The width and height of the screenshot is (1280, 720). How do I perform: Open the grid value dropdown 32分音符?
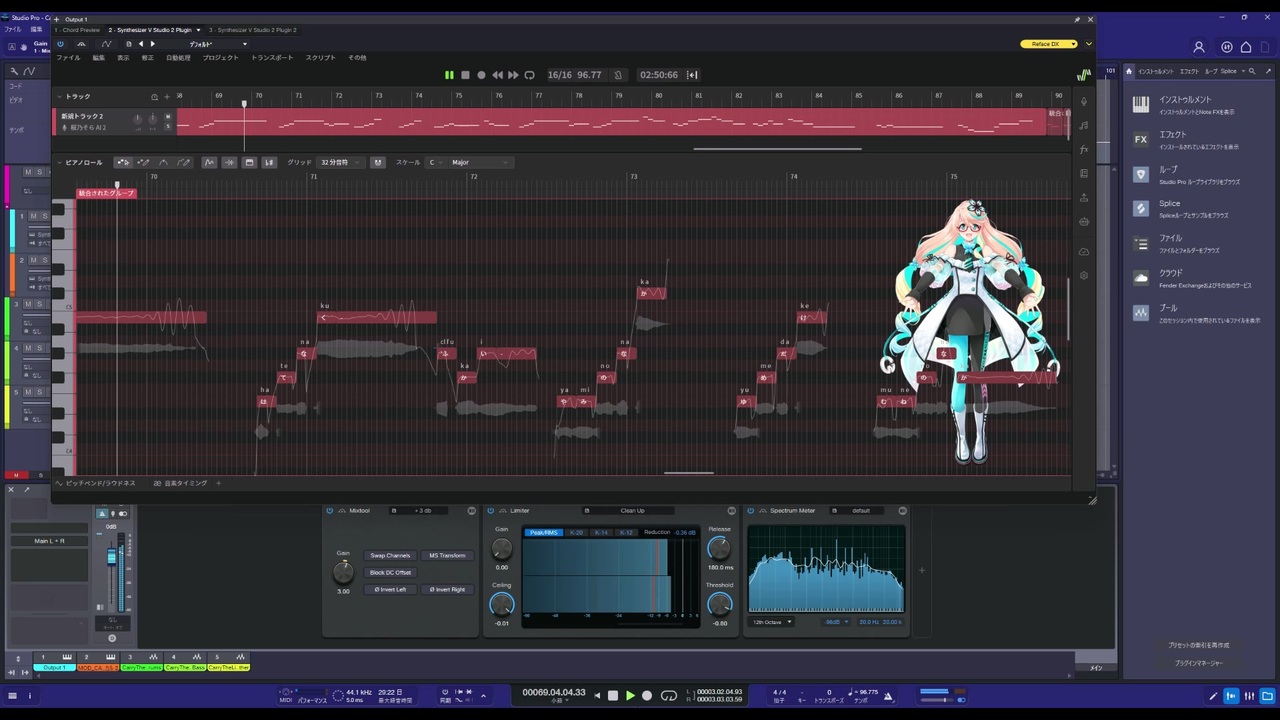coord(340,162)
